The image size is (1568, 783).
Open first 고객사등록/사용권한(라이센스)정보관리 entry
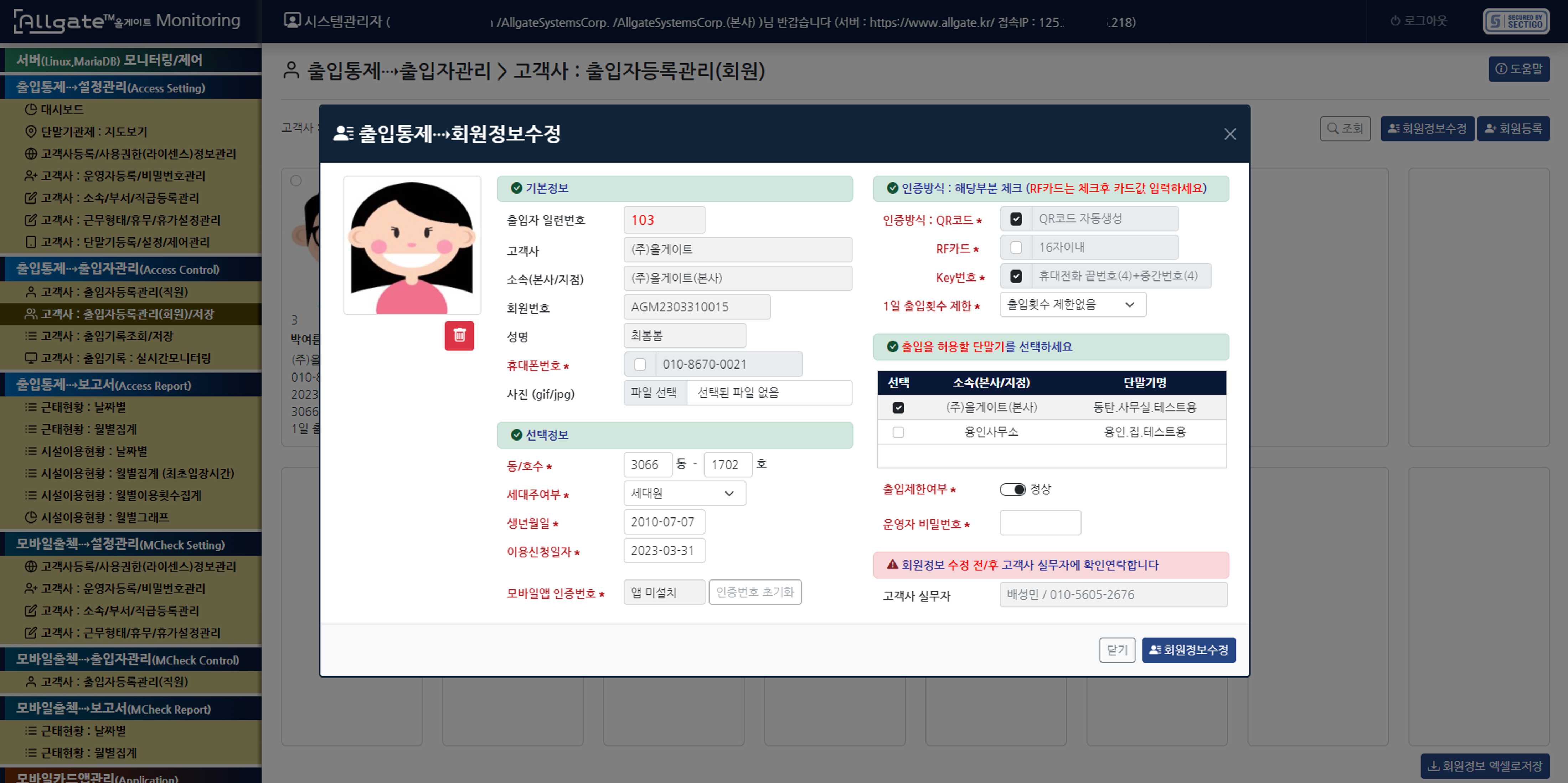click(x=130, y=154)
